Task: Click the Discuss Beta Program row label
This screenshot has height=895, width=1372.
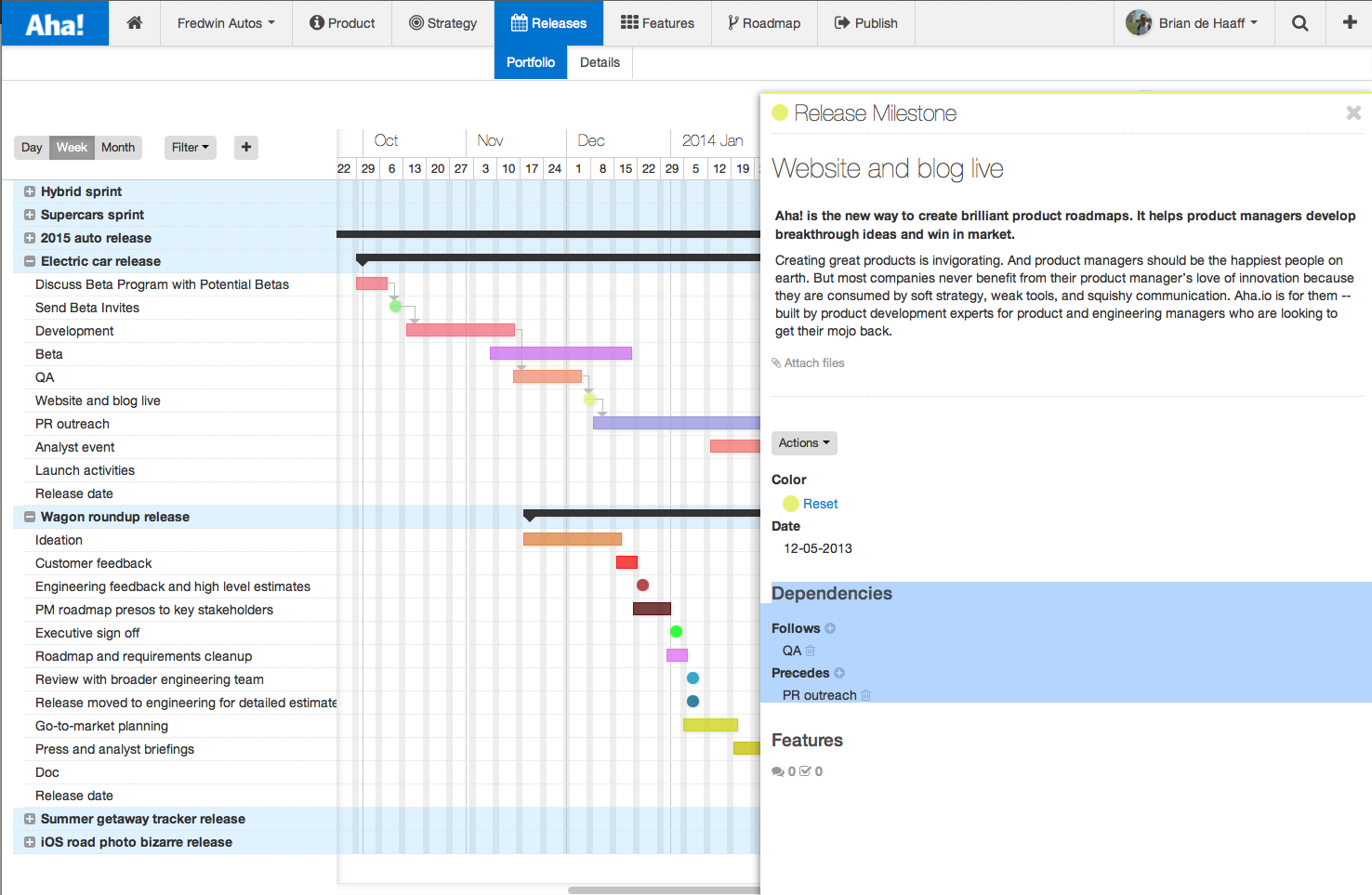Action: click(162, 284)
